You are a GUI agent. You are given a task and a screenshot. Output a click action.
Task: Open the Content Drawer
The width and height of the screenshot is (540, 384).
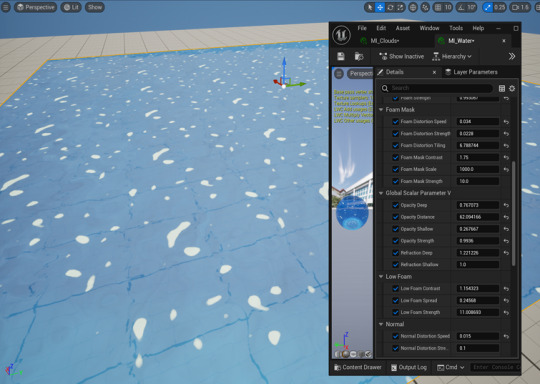click(x=358, y=367)
